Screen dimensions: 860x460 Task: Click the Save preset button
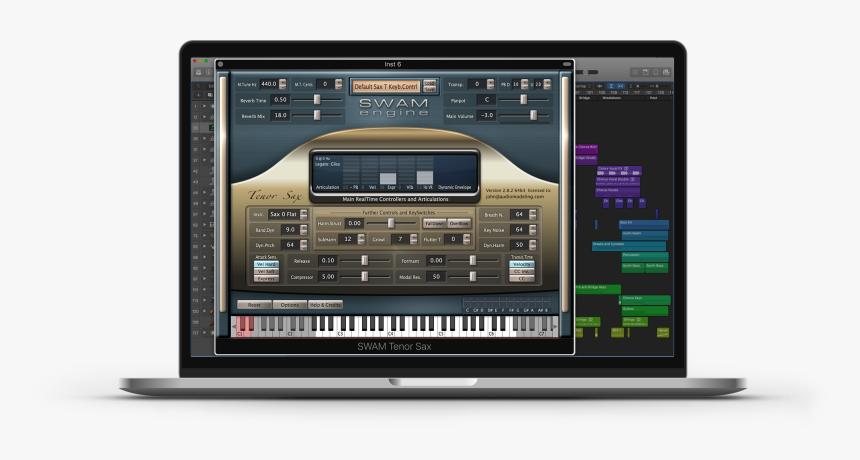[429, 89]
